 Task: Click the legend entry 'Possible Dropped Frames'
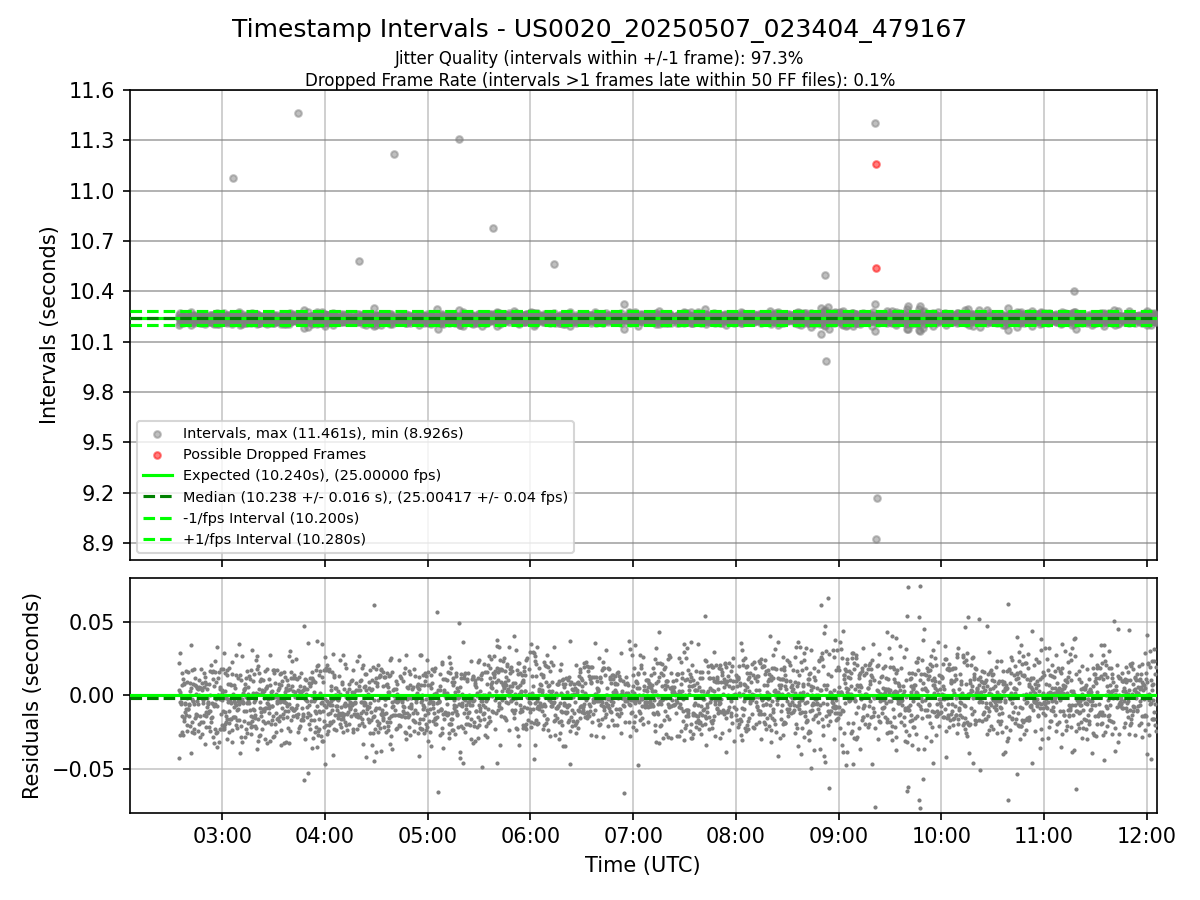click(274, 454)
